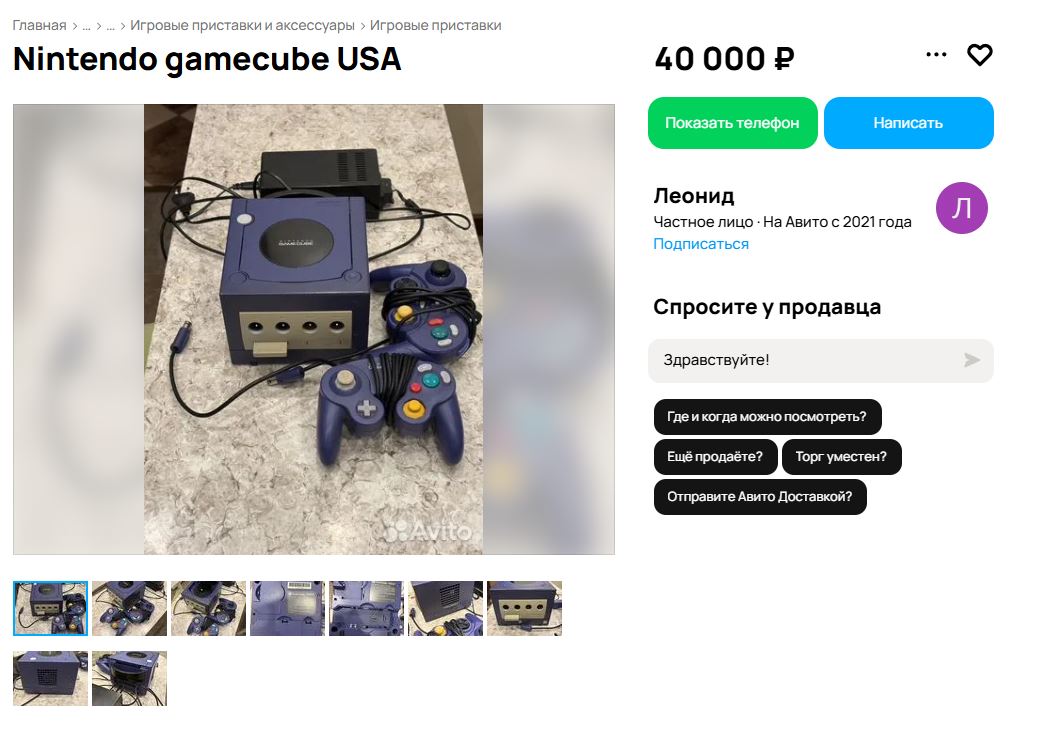This screenshot has width=1044, height=736.
Task: Expand the first collapsed breadcrumb ellipsis
Action: (x=86, y=26)
